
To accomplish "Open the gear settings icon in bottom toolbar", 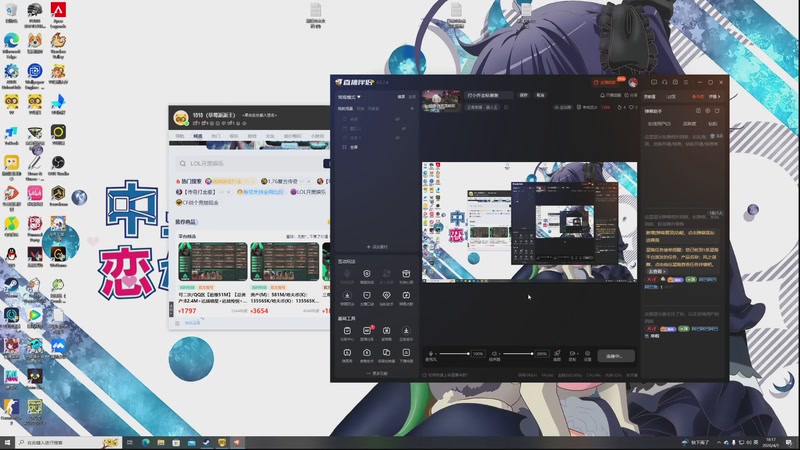I will coord(587,354).
